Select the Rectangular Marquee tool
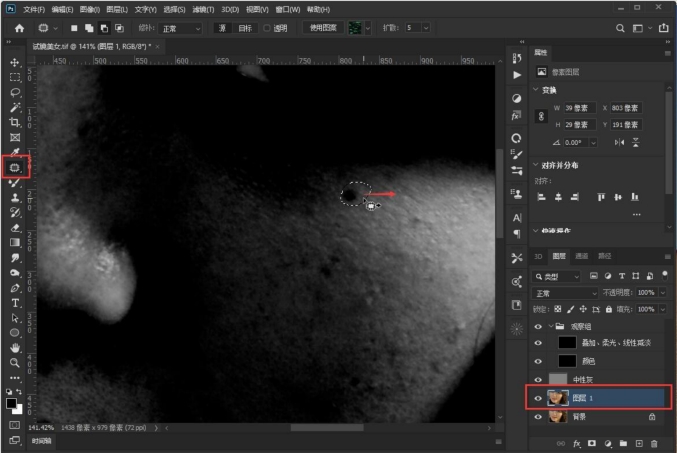This screenshot has width=677, height=453. 15,77
